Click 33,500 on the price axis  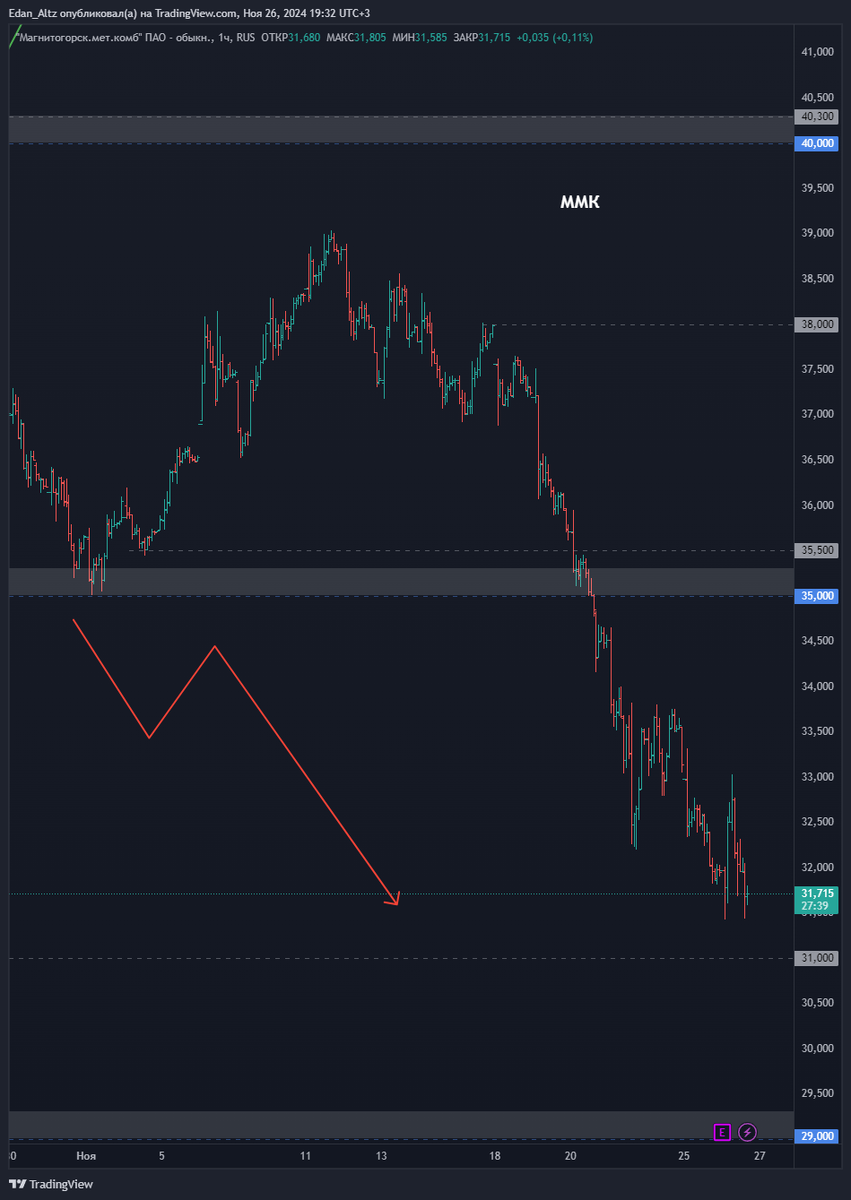818,731
